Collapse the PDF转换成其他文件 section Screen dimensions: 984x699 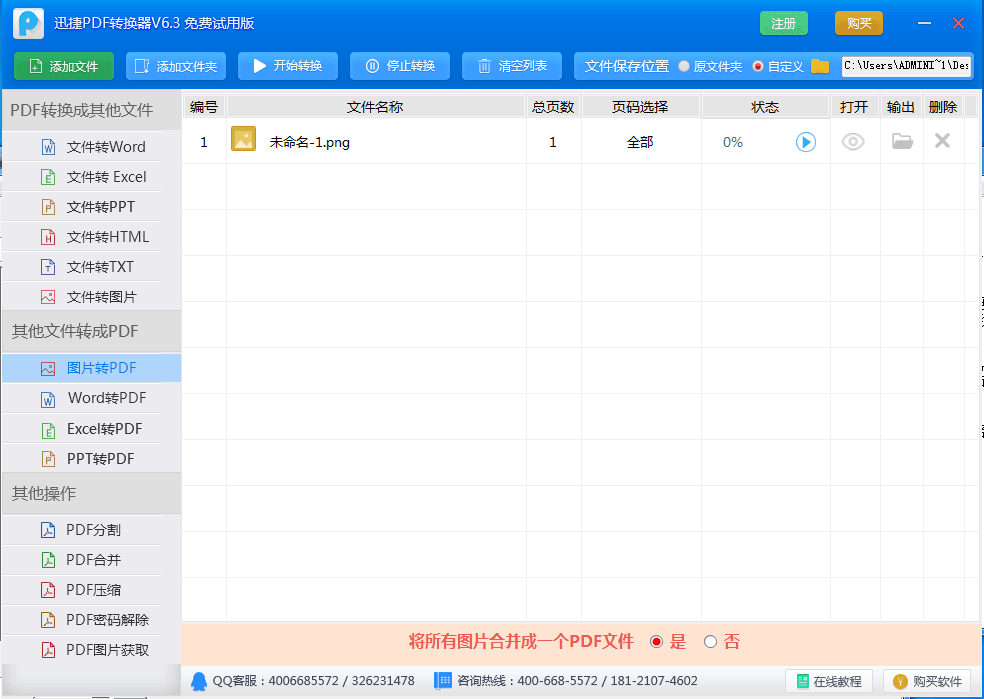coord(90,110)
